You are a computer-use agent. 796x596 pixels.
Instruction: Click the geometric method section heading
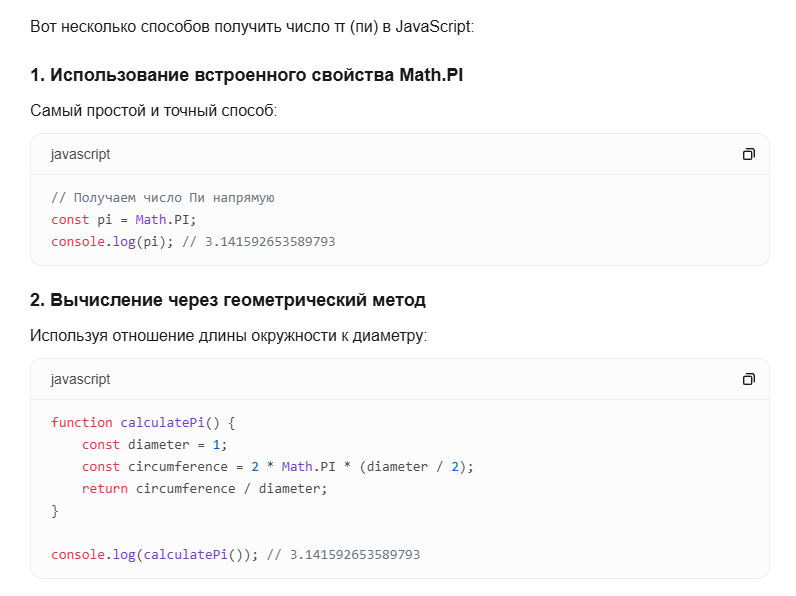(x=227, y=300)
